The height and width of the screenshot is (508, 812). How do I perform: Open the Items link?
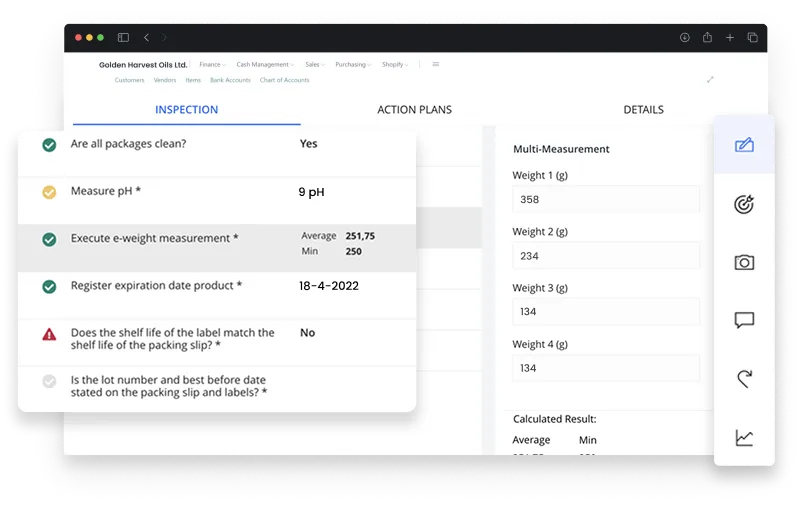(x=193, y=80)
